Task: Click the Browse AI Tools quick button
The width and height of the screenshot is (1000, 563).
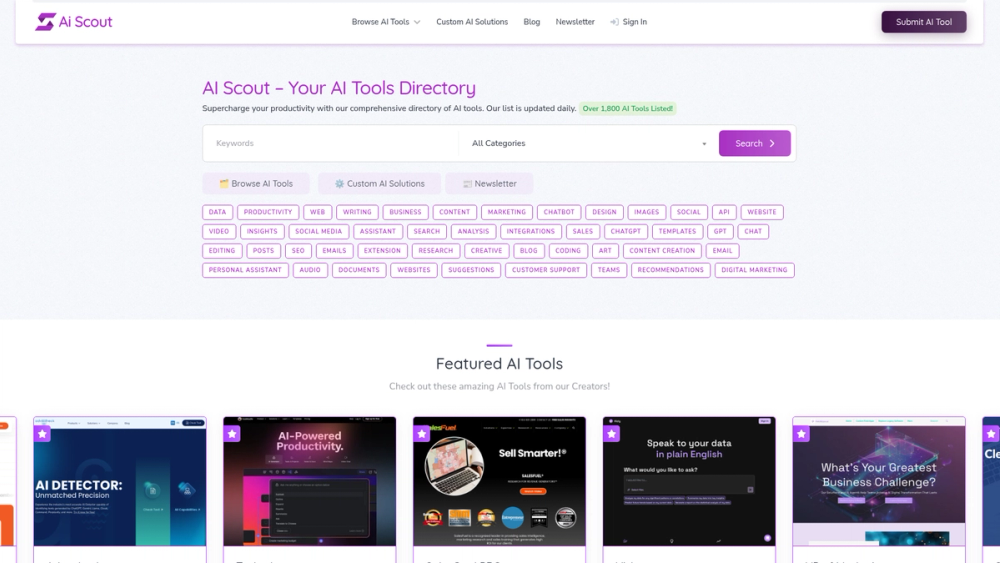Action: pyautogui.click(x=256, y=184)
